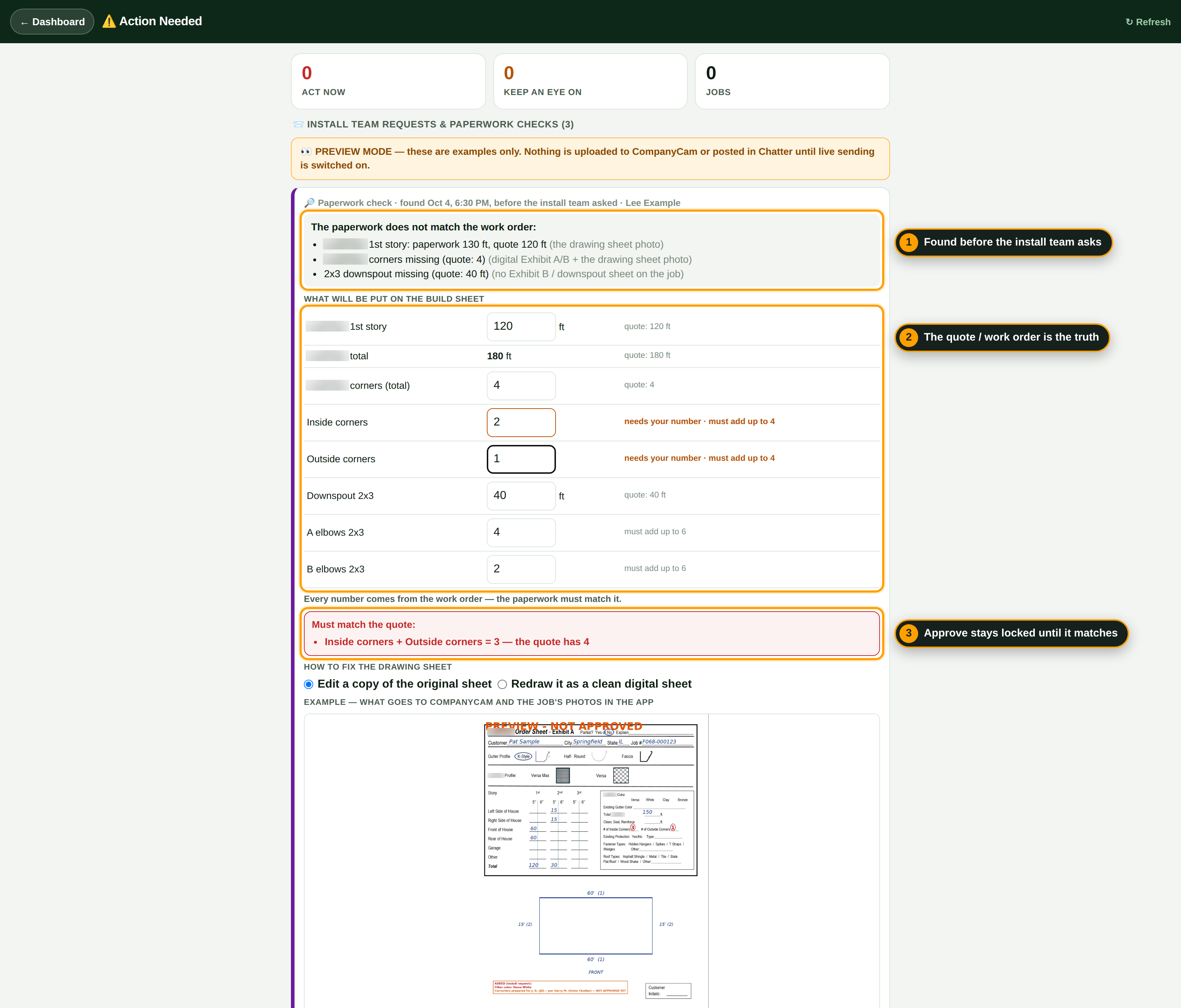Click 'quote: 40 ft' next to Downspout
This screenshot has height=1008, width=1181.
coord(645,495)
